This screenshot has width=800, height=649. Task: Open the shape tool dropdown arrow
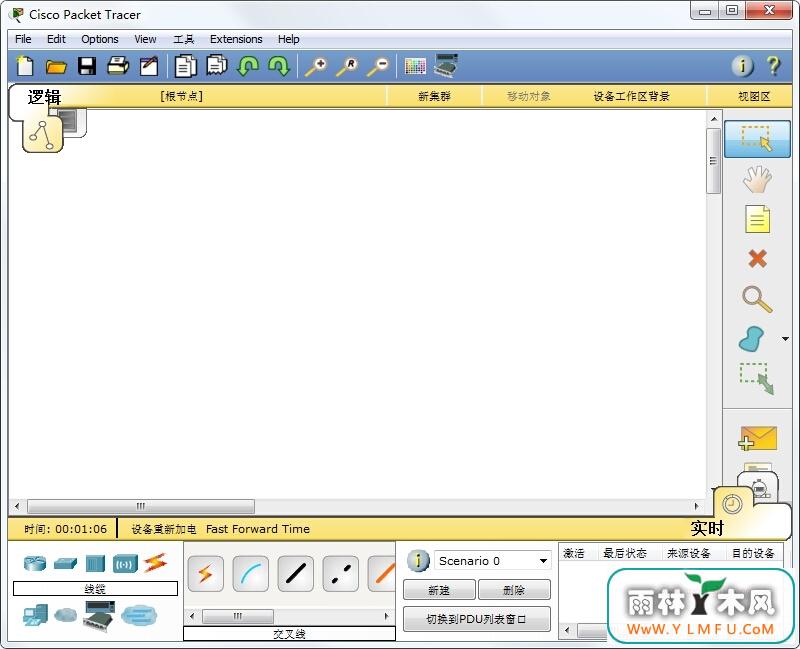(x=785, y=339)
